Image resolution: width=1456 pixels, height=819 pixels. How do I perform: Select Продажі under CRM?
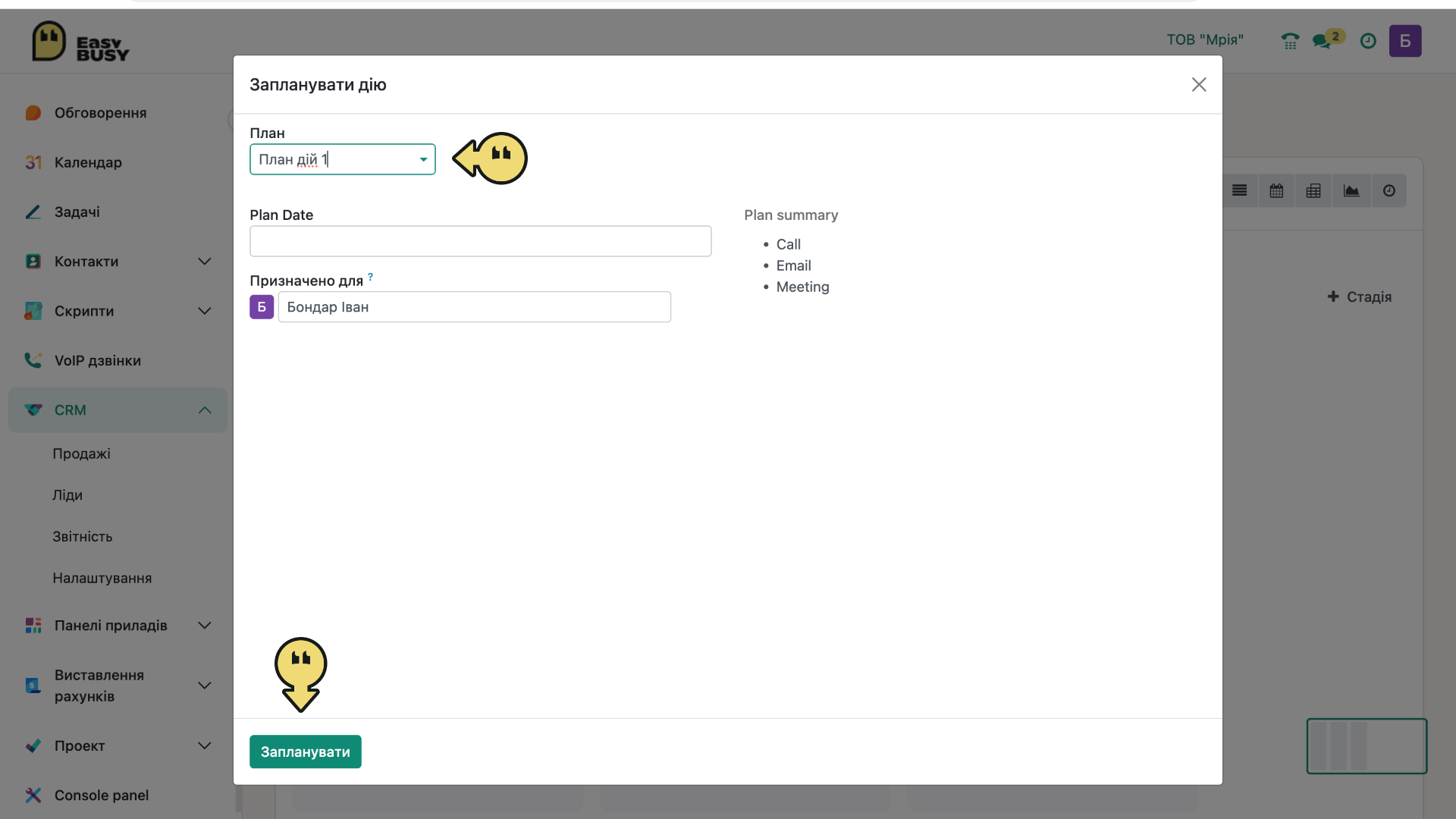81,453
